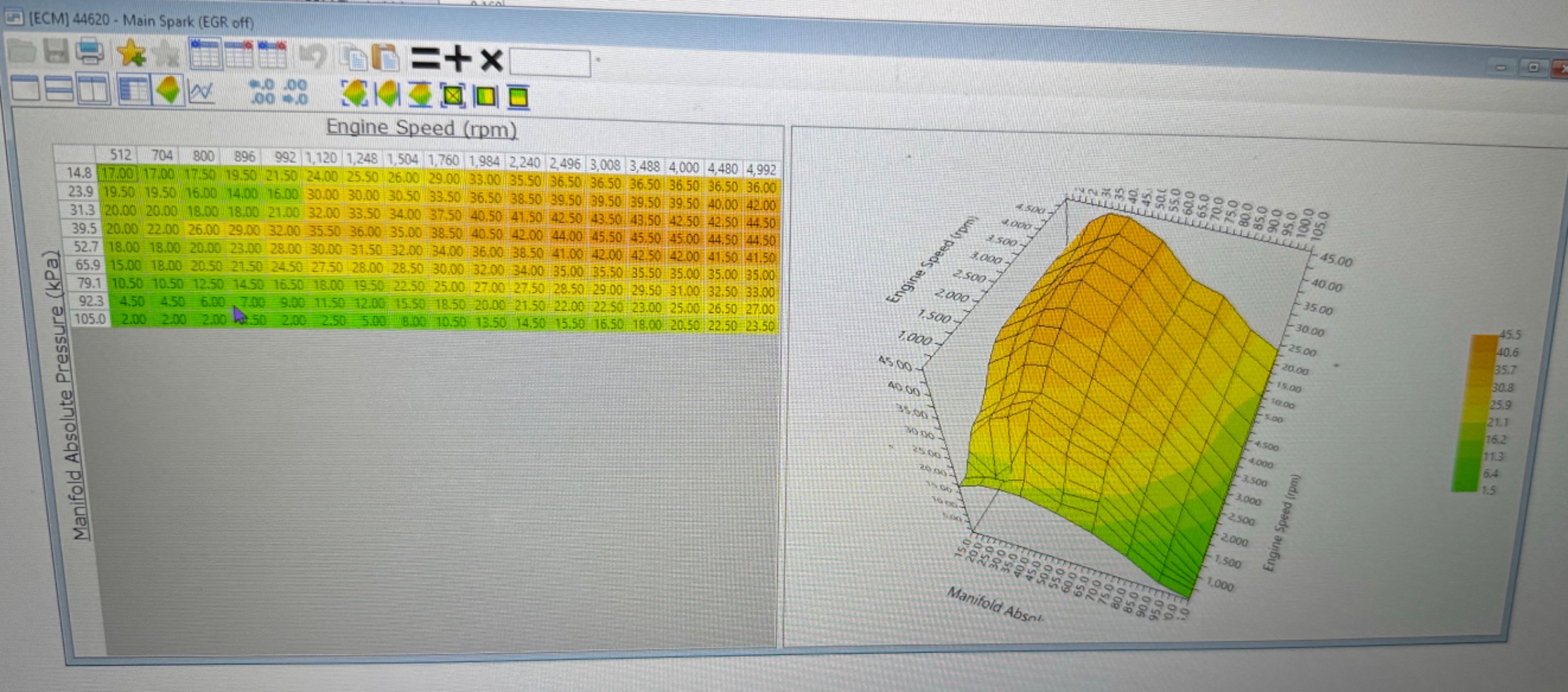Screen dimensions: 1568x692
Task: Click the multiply (X) value icon
Action: pyautogui.click(x=492, y=60)
